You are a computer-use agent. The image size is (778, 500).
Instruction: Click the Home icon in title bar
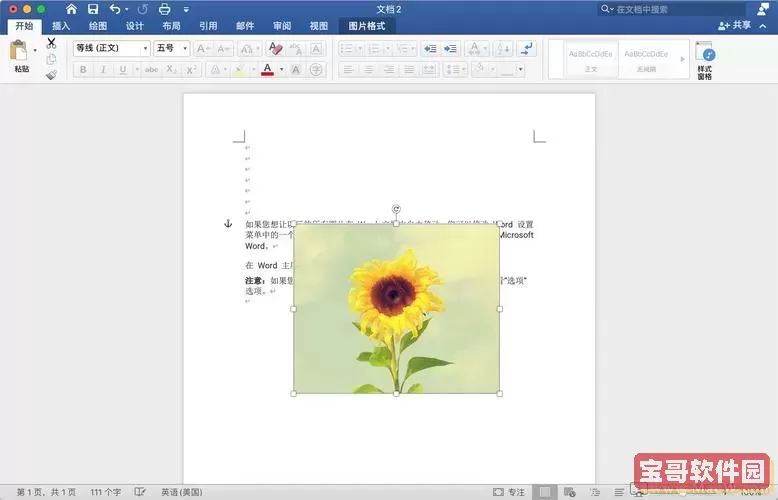[x=71, y=9]
